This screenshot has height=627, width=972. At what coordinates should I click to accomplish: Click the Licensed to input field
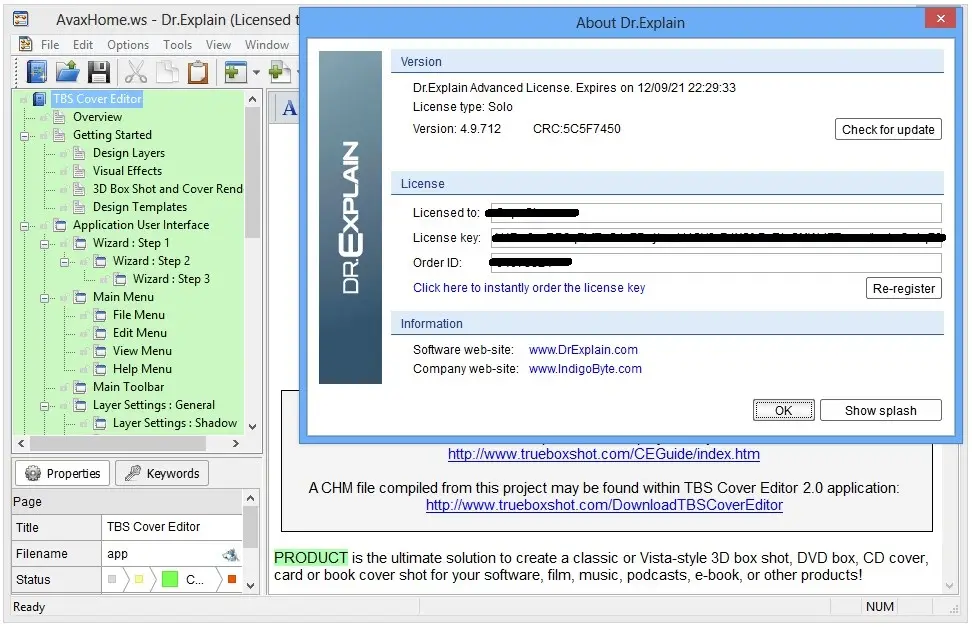(716, 213)
